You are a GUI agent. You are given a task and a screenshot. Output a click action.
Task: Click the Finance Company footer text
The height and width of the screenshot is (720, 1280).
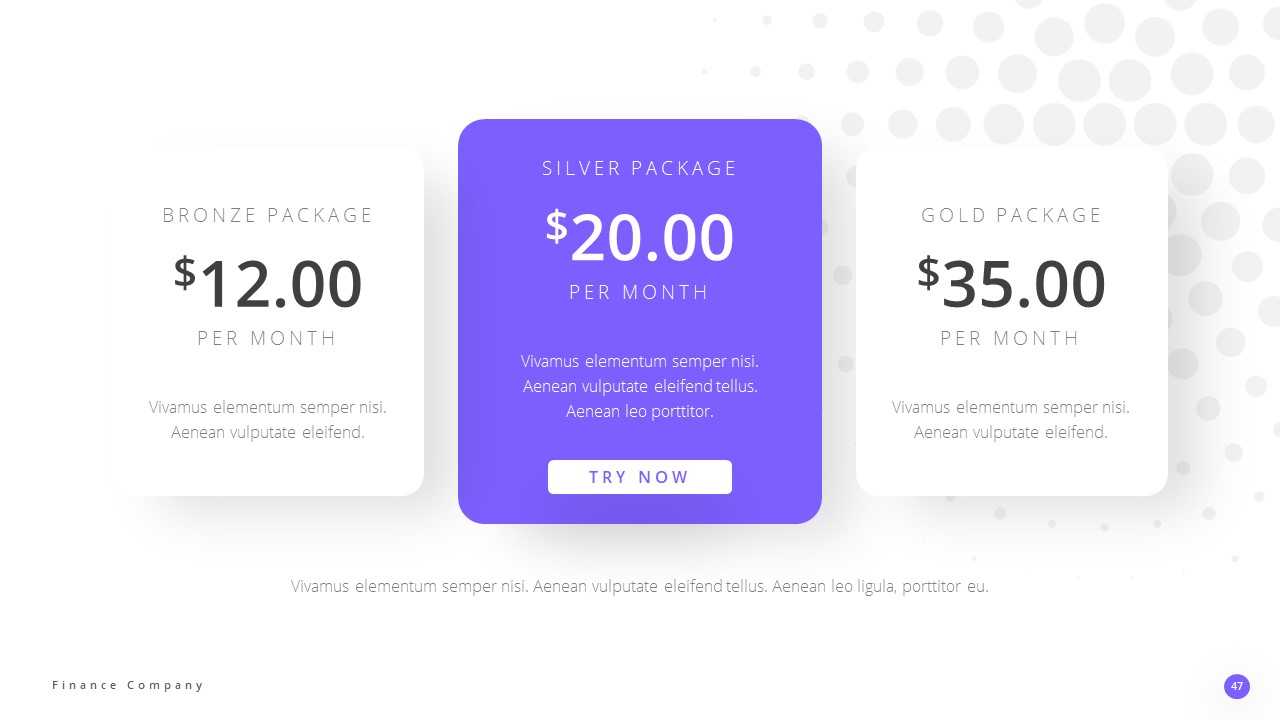click(128, 685)
